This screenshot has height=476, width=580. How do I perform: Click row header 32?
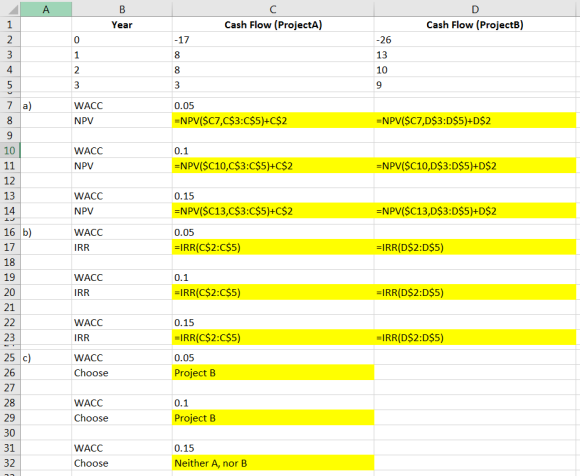[x=10, y=463]
